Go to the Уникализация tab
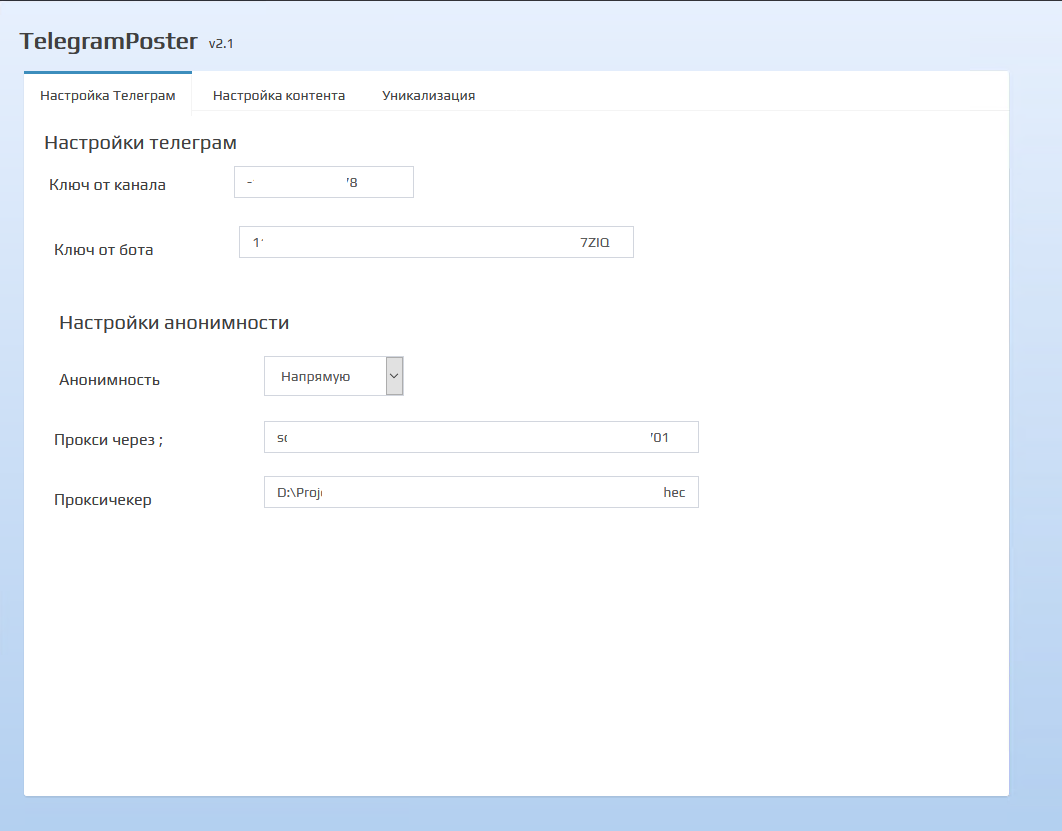 click(x=428, y=95)
